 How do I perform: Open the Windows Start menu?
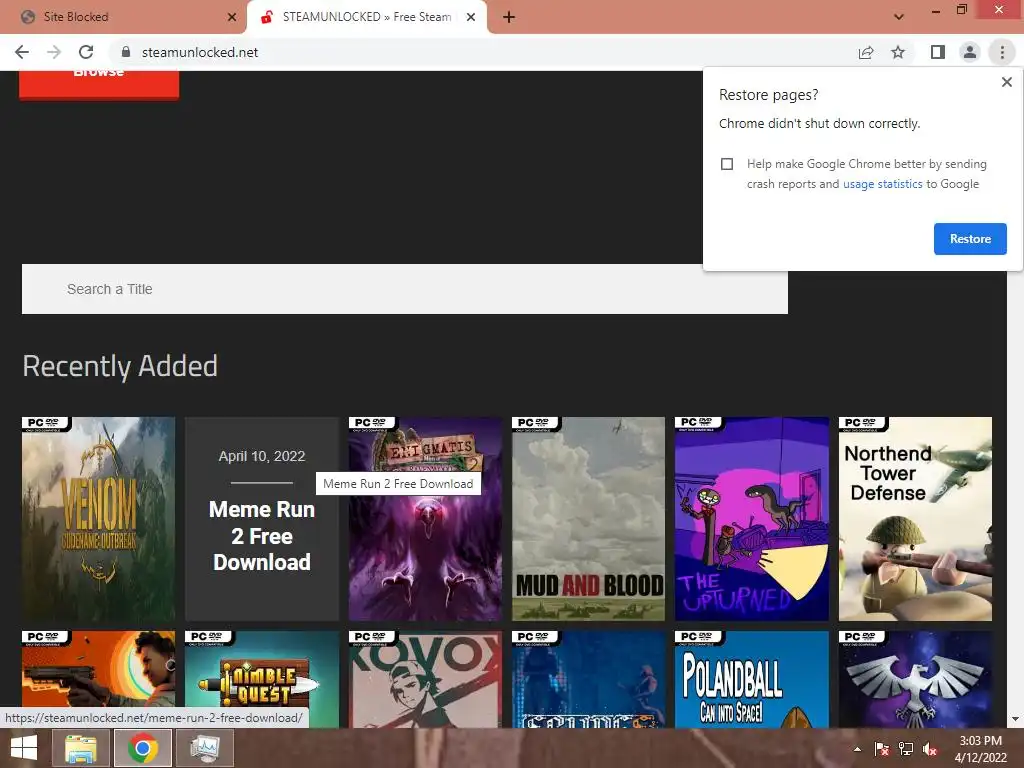24,748
